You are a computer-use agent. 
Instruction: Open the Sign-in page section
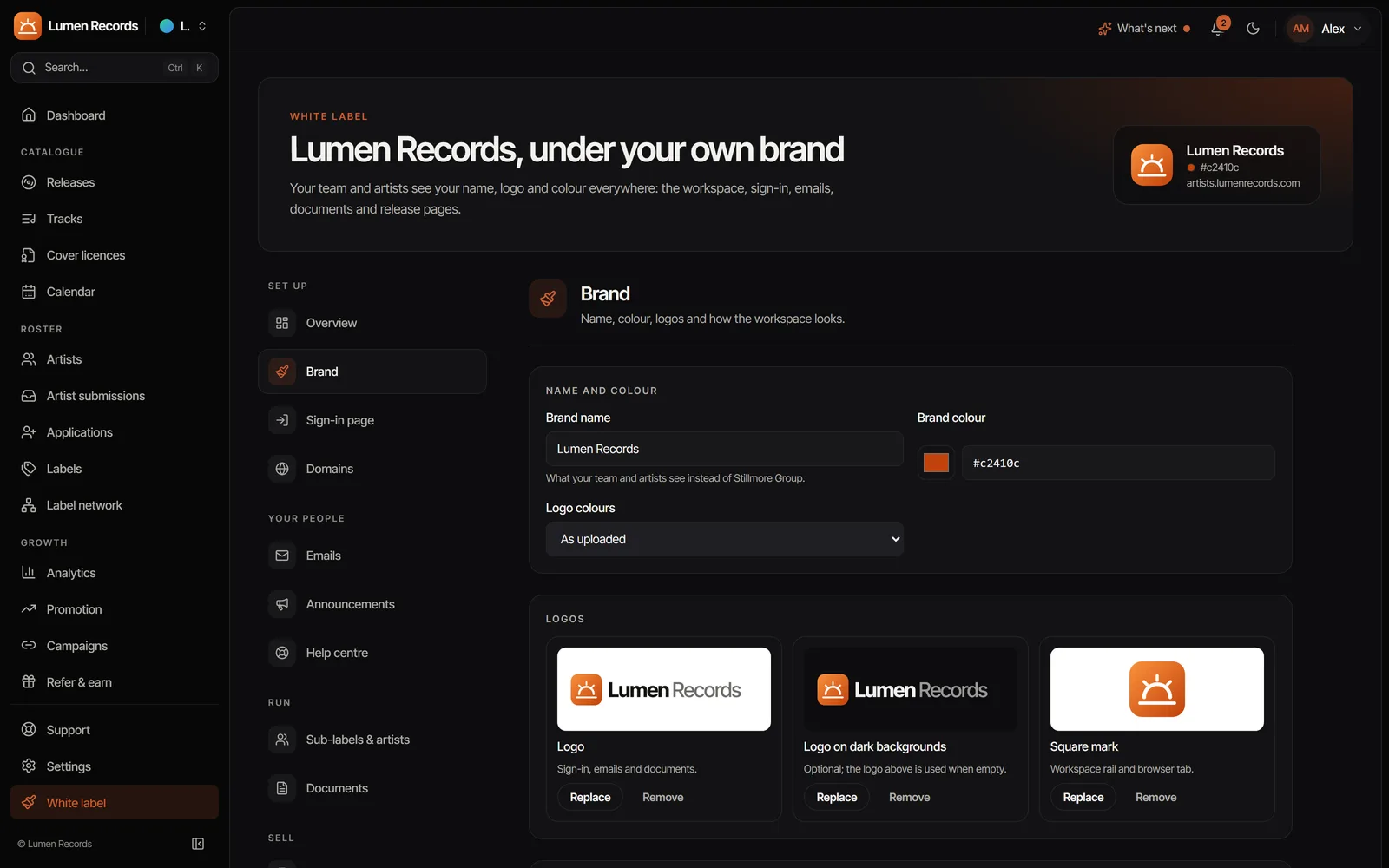tap(372, 420)
